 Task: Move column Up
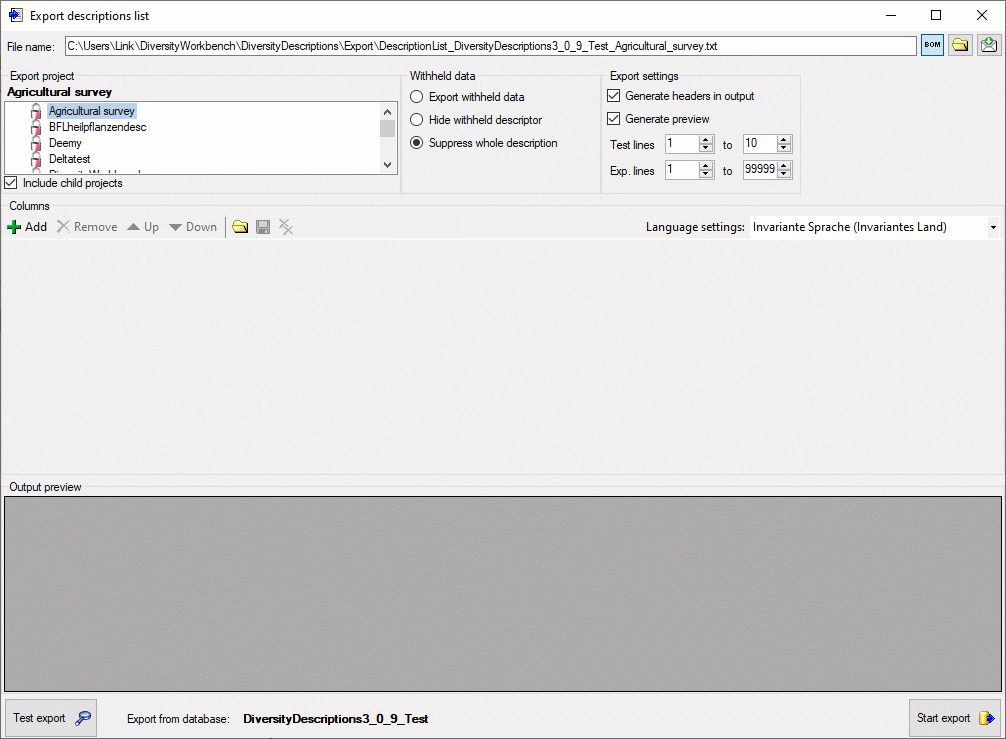tap(143, 226)
